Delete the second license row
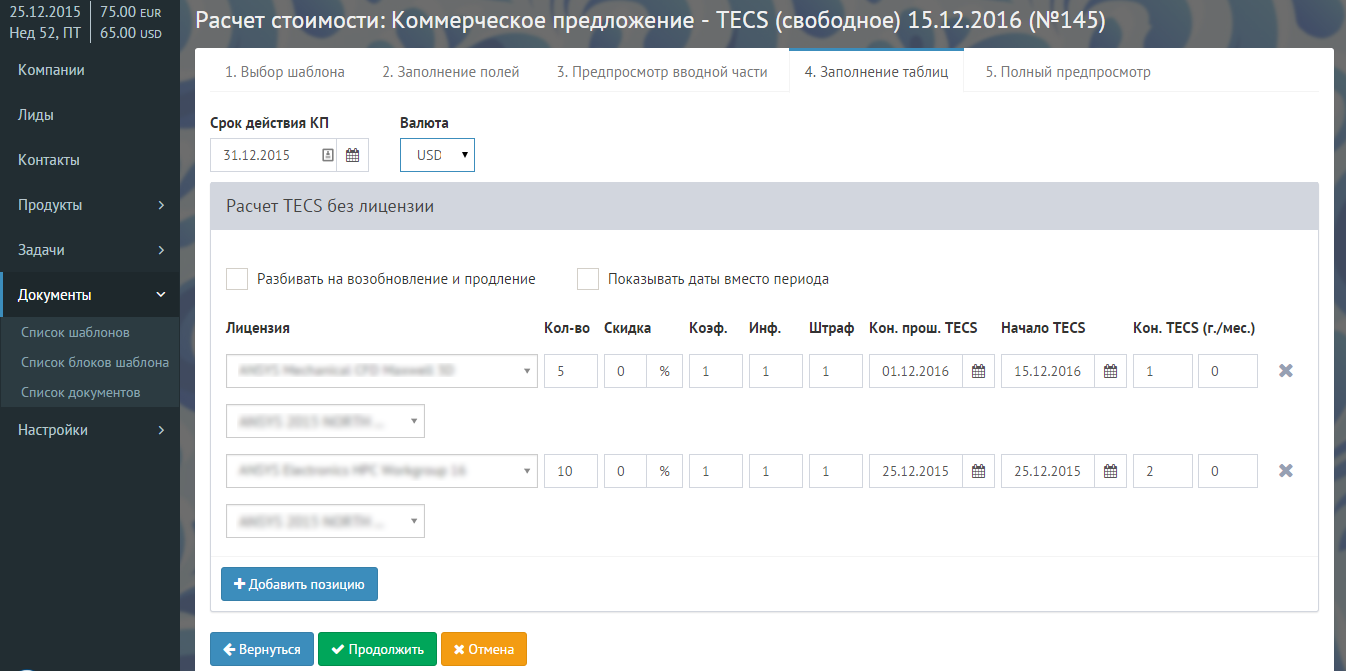This screenshot has width=1346, height=671. [x=1286, y=471]
